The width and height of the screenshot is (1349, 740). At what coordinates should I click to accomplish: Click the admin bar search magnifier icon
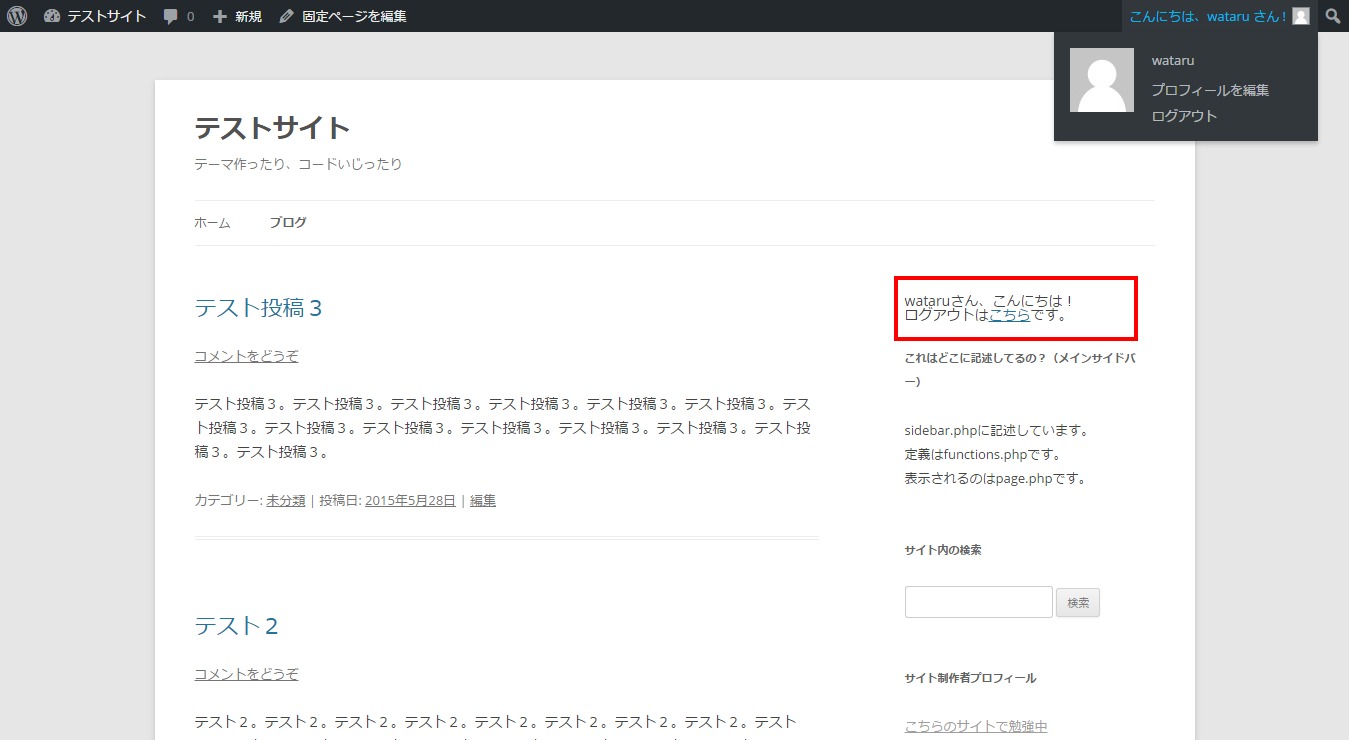pyautogui.click(x=1333, y=16)
